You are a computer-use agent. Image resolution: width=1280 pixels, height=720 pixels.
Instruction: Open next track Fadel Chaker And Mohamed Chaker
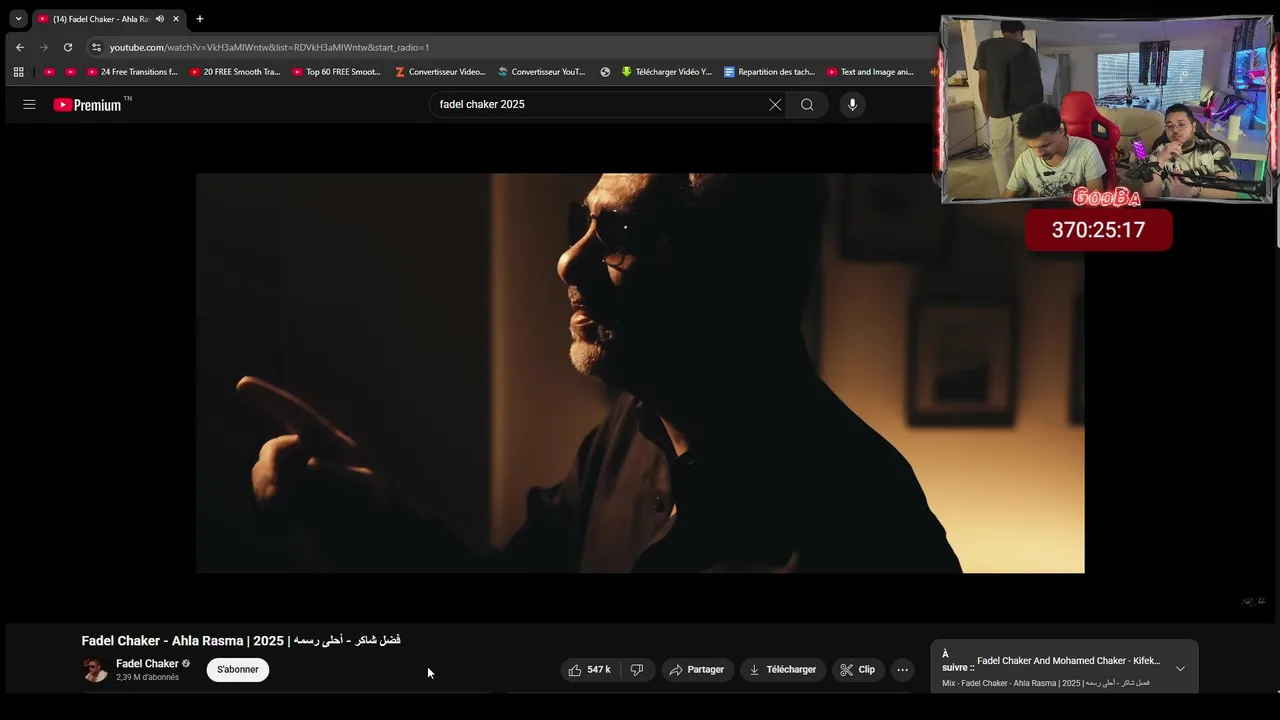(x=1068, y=661)
